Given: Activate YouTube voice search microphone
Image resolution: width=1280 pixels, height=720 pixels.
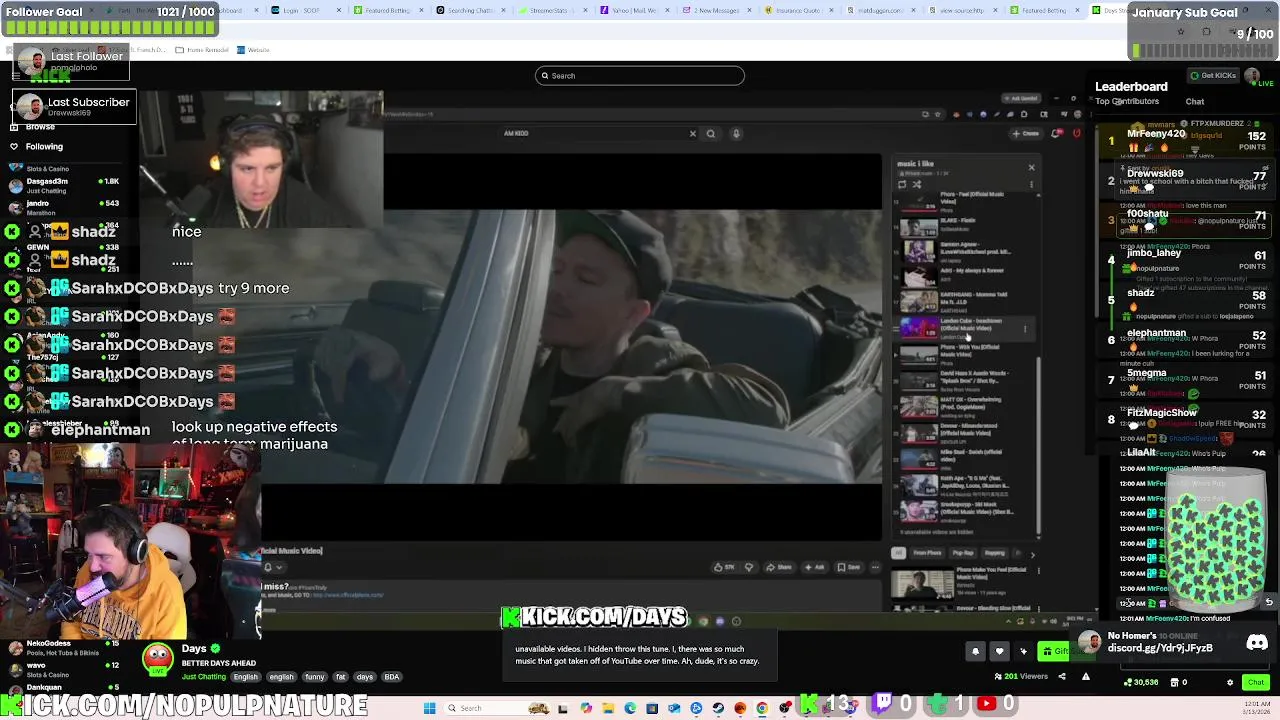Looking at the screenshot, I should [736, 133].
